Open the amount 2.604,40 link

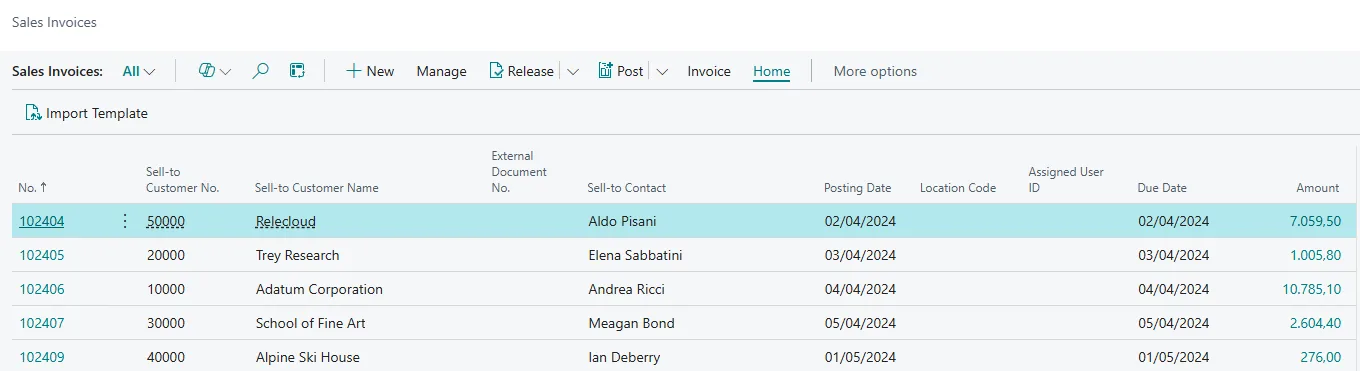[1315, 323]
